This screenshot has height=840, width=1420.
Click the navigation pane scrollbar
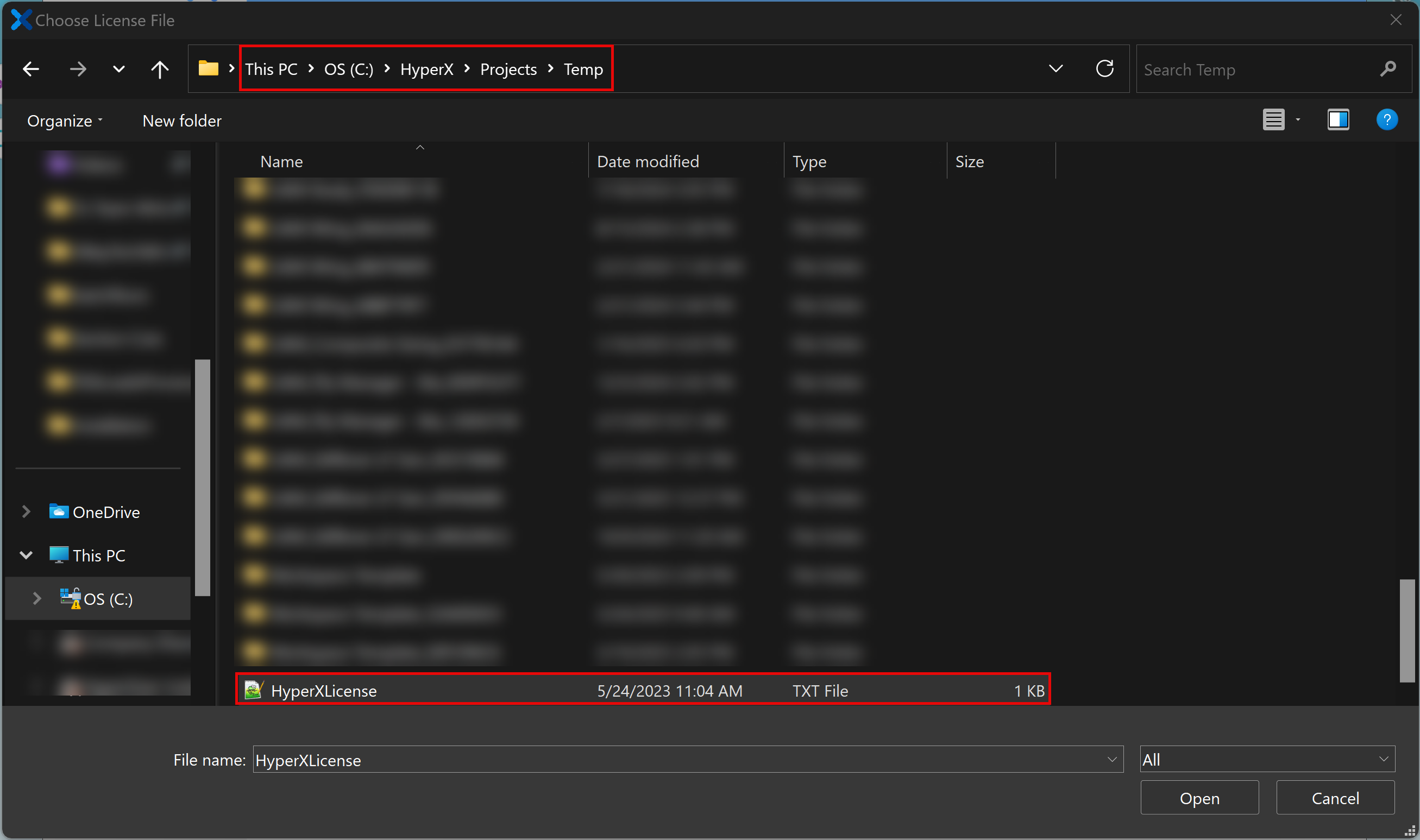pyautogui.click(x=202, y=477)
